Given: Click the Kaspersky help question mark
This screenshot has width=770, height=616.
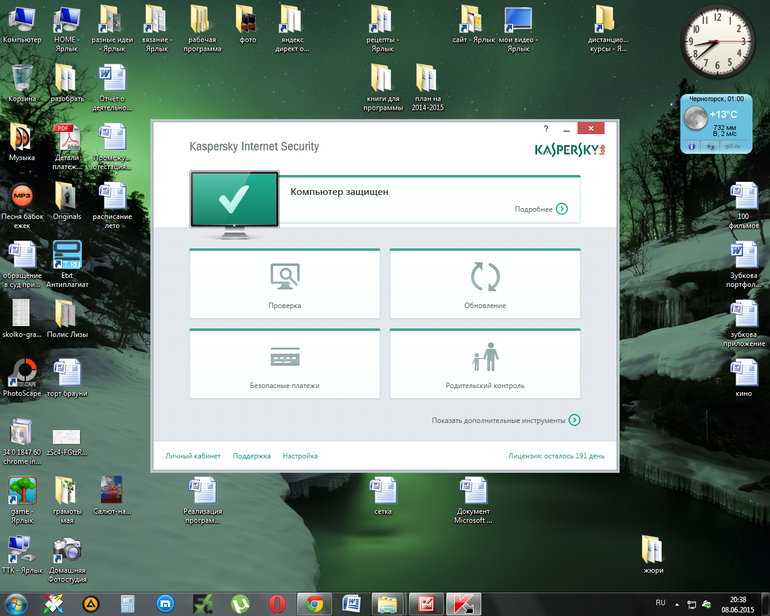Looking at the screenshot, I should [546, 129].
